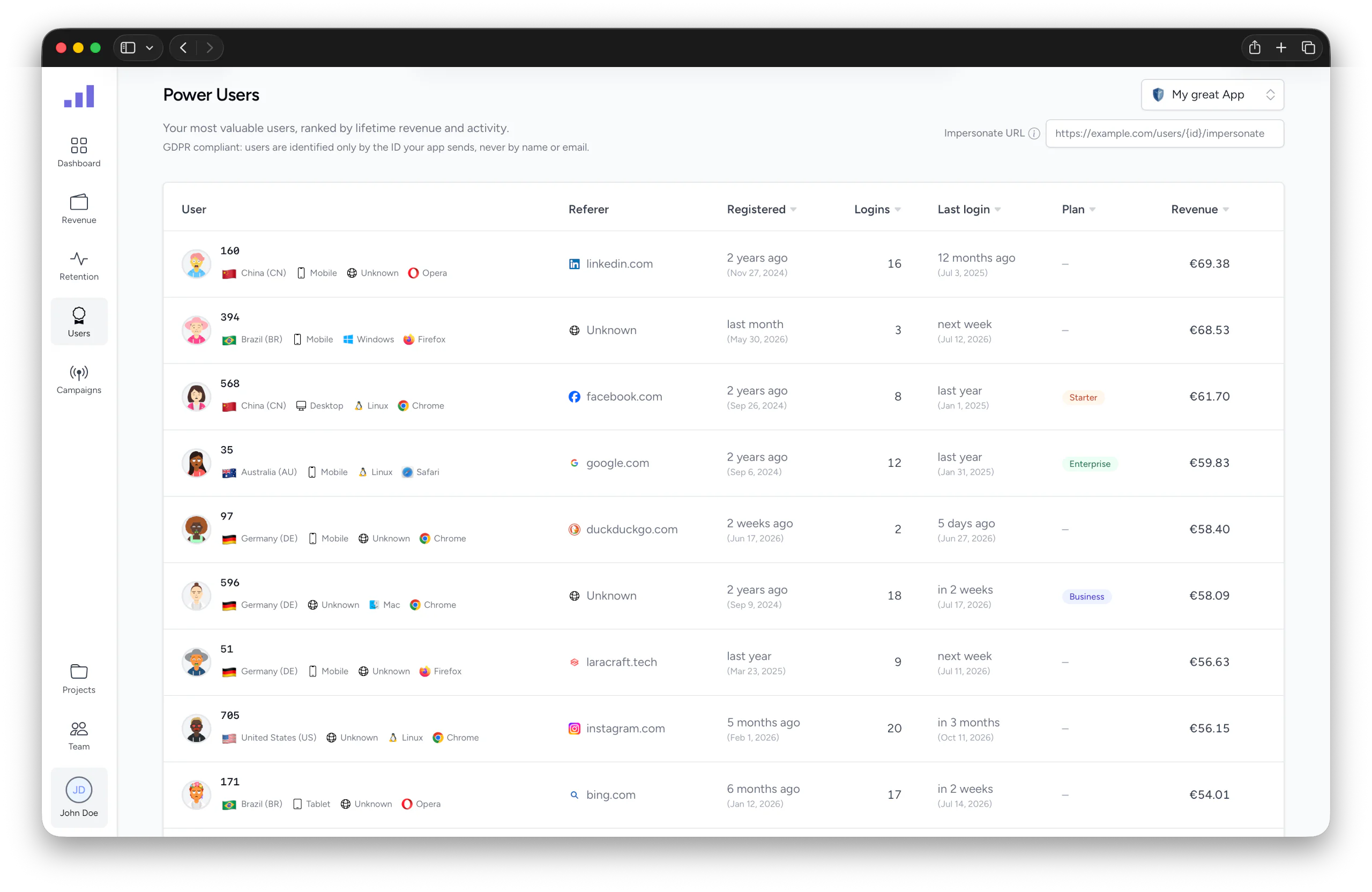This screenshot has height=892, width=1372.
Task: Click the Instagram icon beside instagram.com
Action: (574, 729)
